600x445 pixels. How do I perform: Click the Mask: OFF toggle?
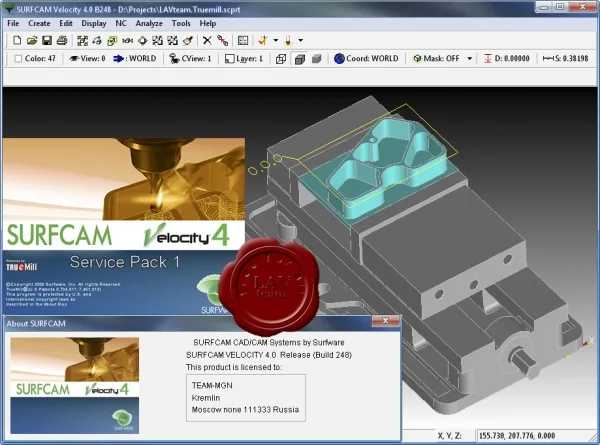(x=436, y=59)
